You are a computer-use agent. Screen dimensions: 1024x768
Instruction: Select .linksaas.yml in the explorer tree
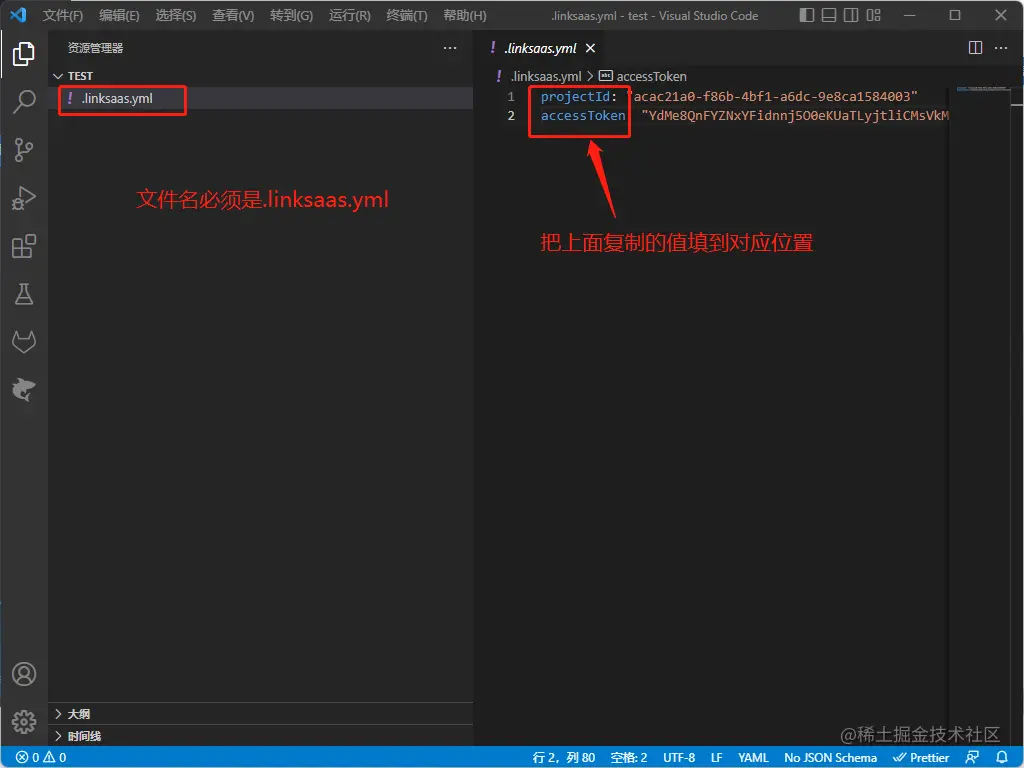pos(261,99)
